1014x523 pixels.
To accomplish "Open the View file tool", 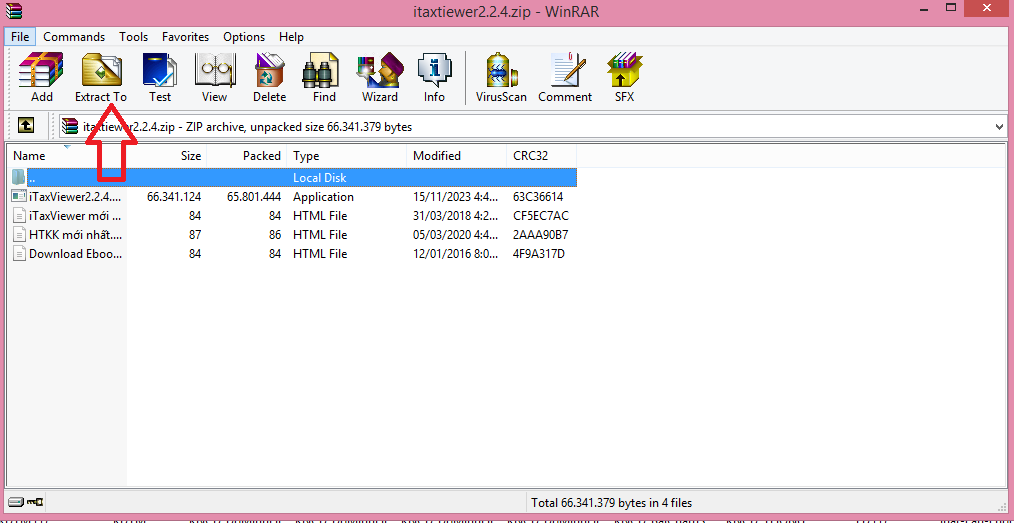I will coord(214,78).
